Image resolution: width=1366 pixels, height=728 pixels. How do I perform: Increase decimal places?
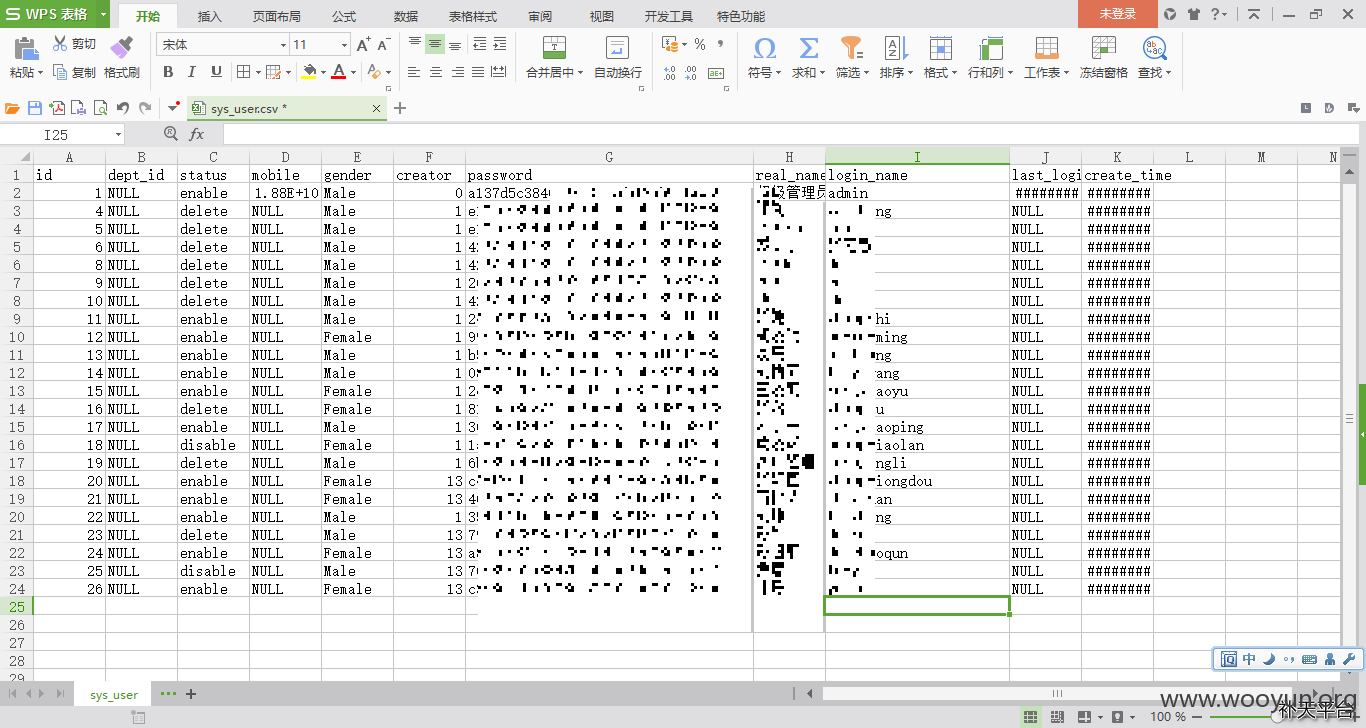[x=670, y=72]
